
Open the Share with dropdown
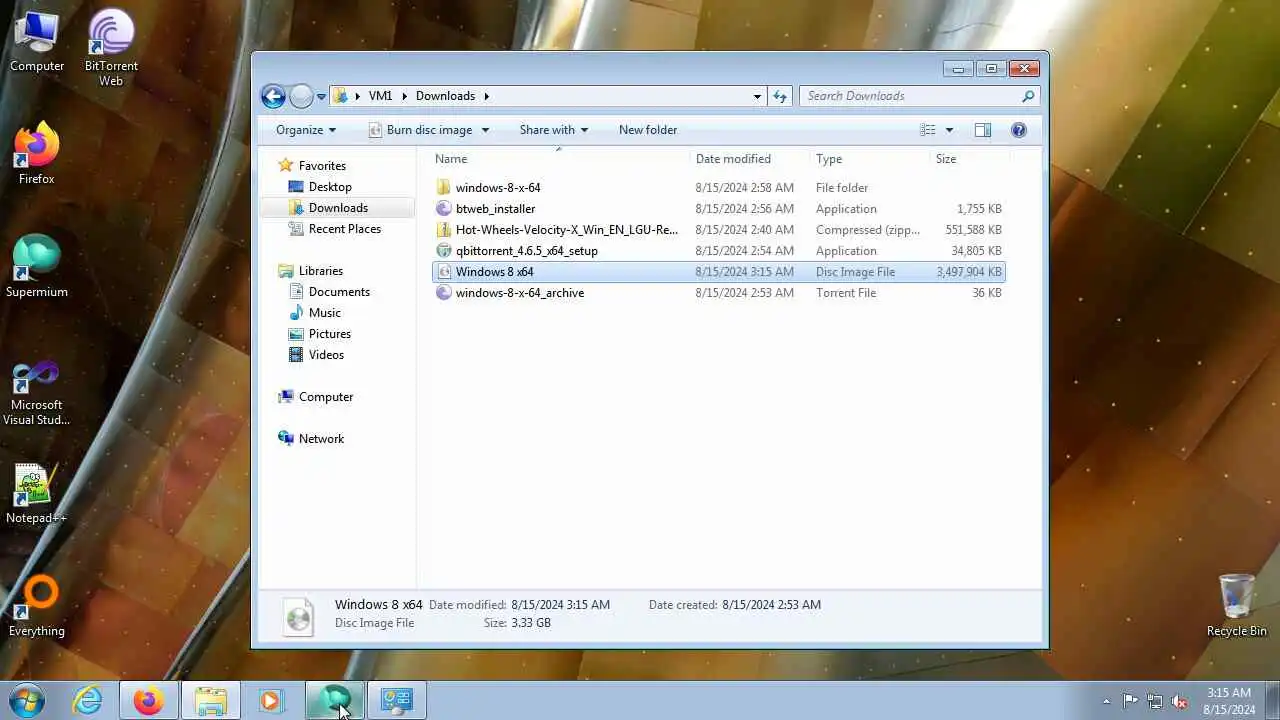[x=554, y=130]
